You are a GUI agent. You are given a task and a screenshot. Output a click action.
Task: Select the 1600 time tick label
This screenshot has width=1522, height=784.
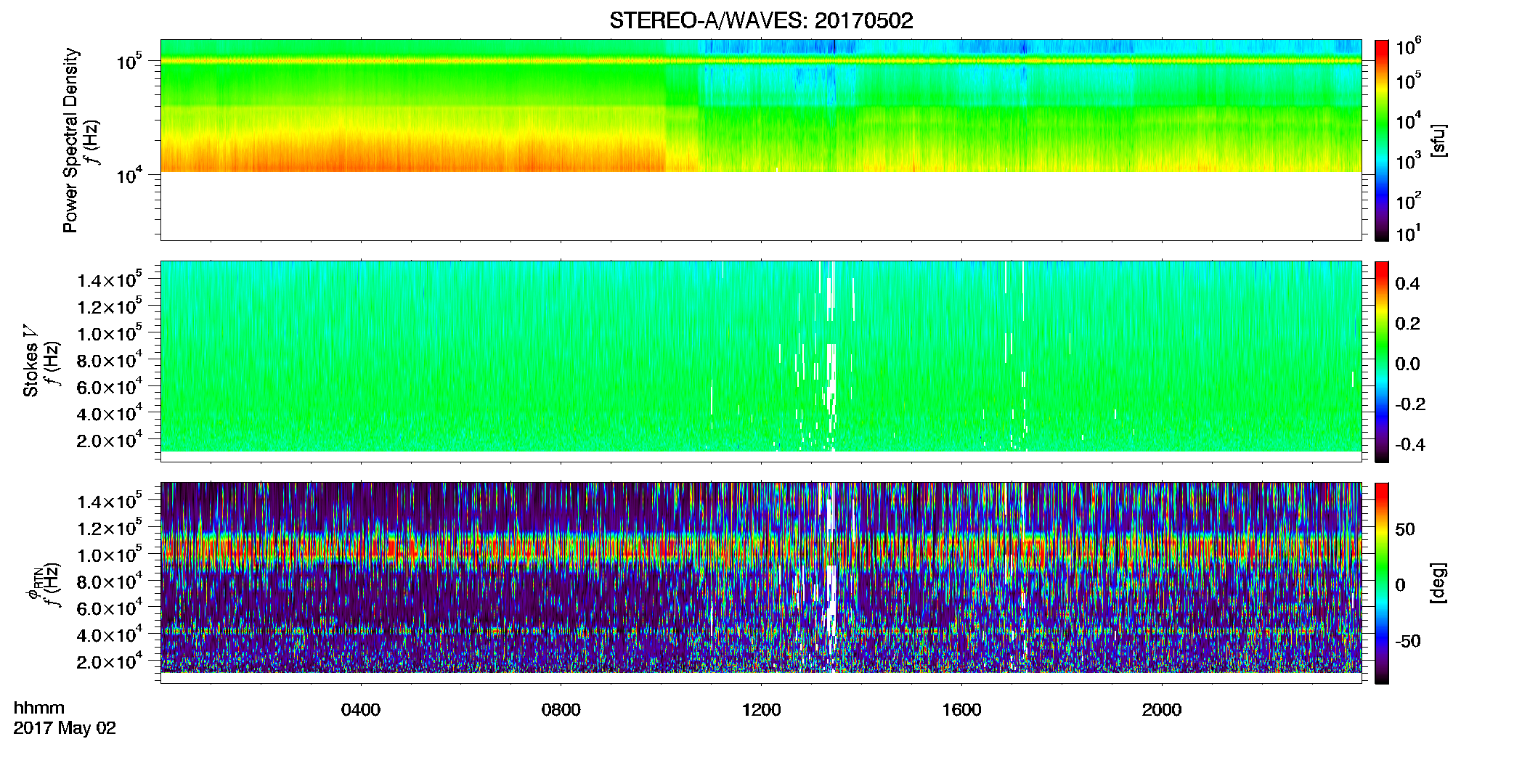961,710
